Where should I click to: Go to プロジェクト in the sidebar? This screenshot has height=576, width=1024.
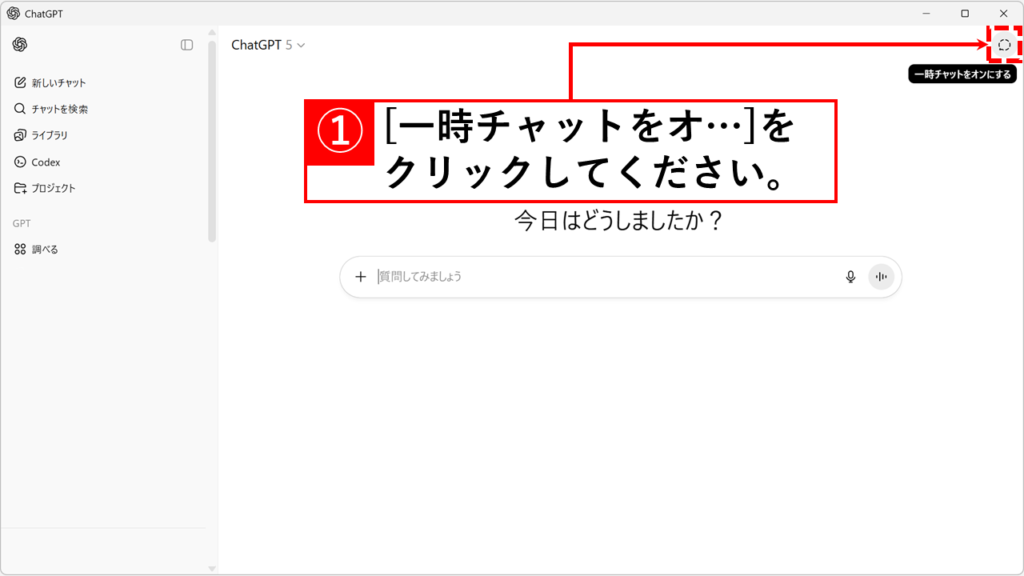(53, 188)
